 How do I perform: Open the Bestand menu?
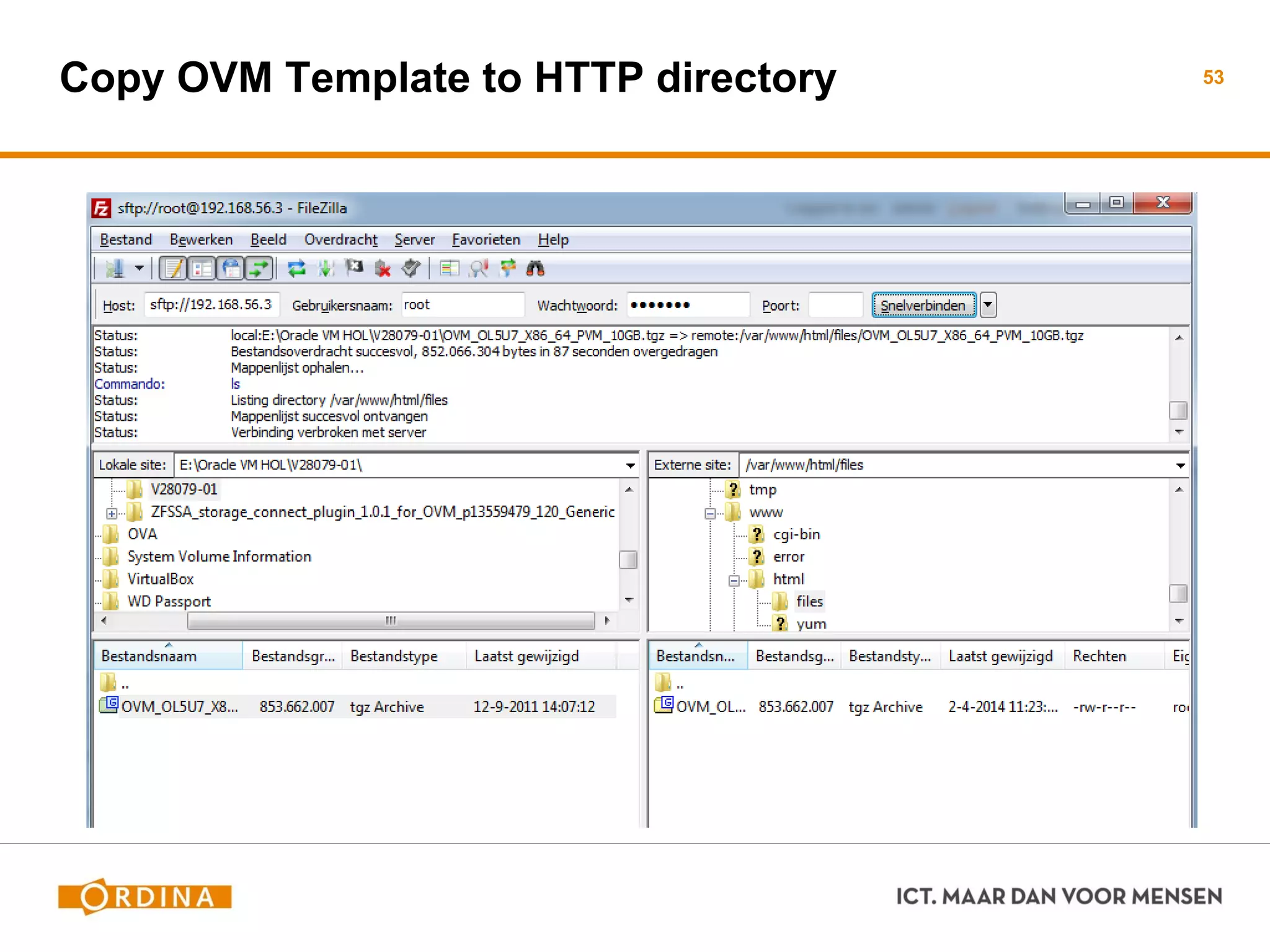coord(126,240)
